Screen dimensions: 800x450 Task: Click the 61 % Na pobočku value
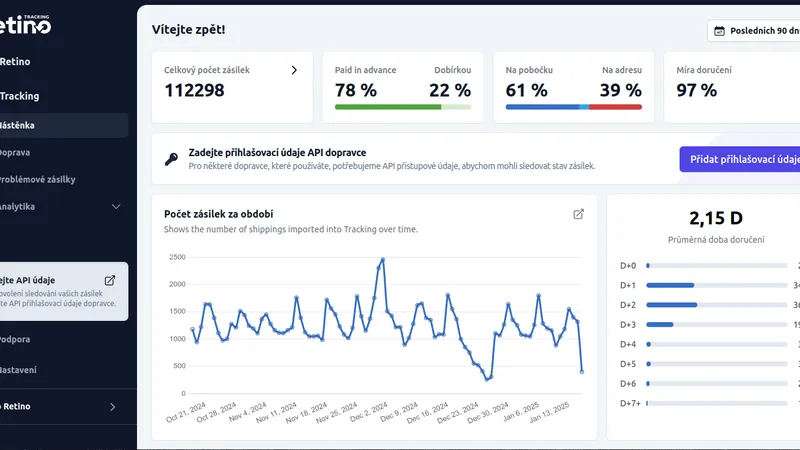(x=527, y=90)
